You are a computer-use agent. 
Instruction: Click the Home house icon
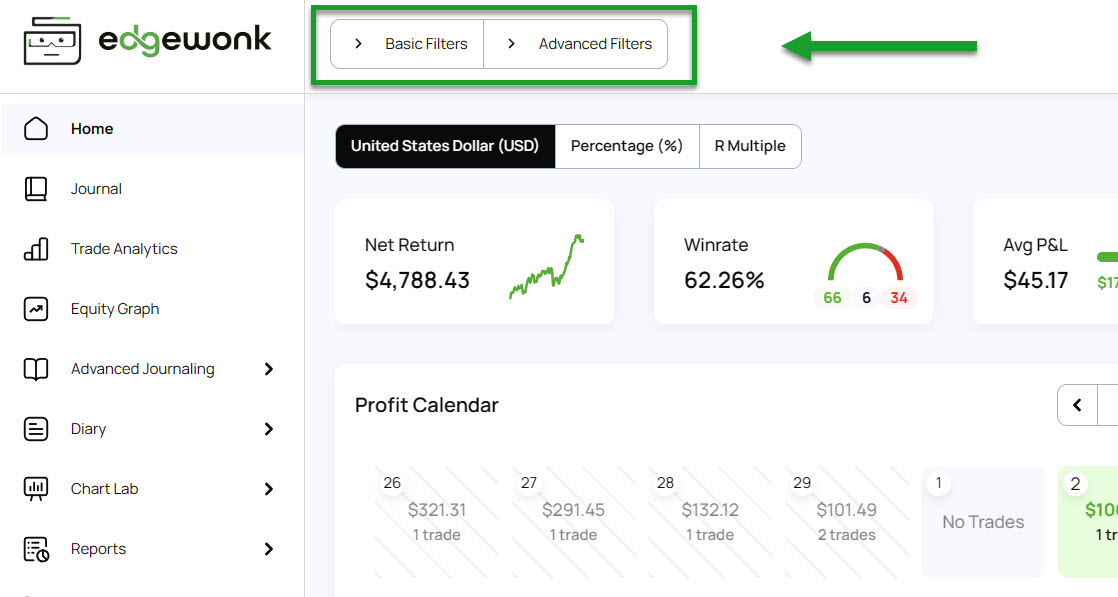coord(36,129)
